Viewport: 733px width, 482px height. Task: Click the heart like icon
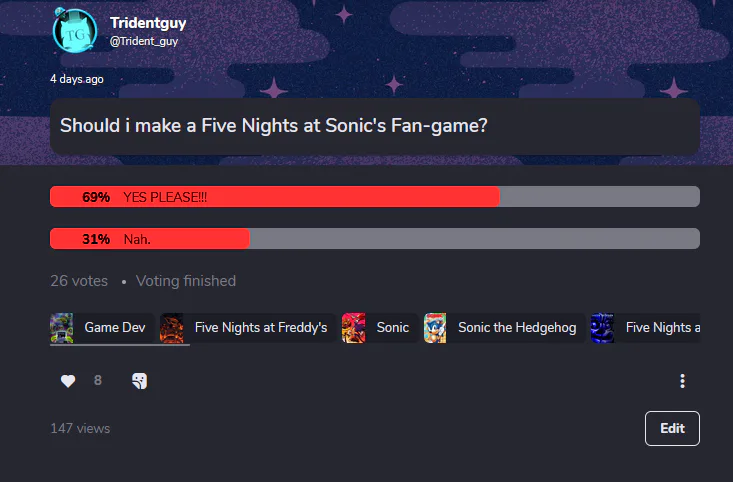pyautogui.click(x=68, y=381)
